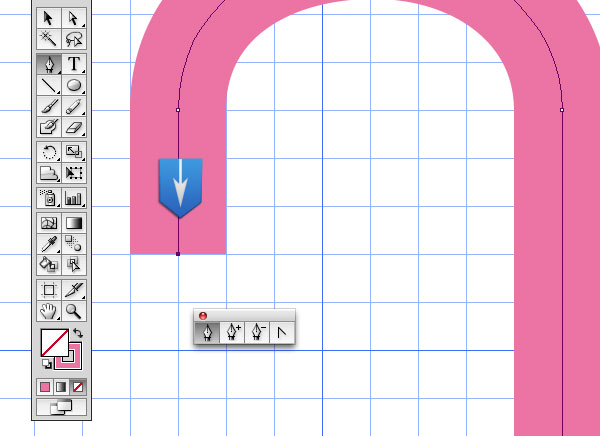The width and height of the screenshot is (600, 436).
Task: Select the Slice tool
Action: coord(74,290)
